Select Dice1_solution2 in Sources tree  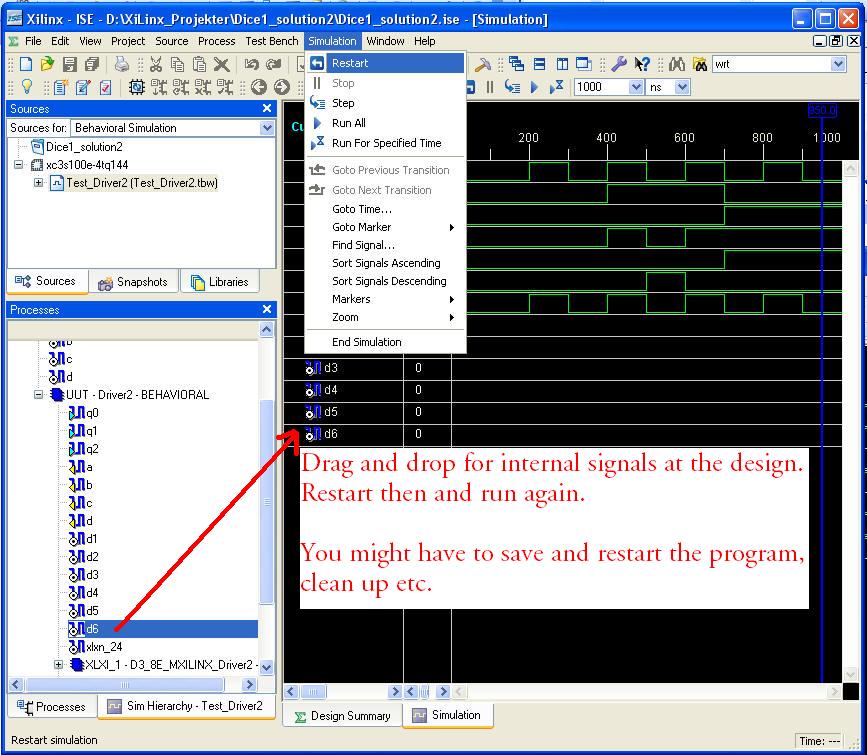(77, 147)
